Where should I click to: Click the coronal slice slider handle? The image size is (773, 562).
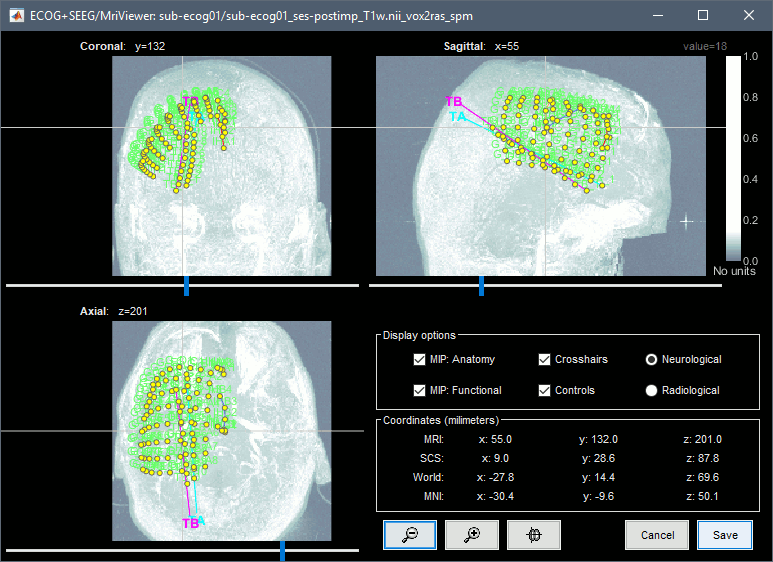[x=186, y=286]
